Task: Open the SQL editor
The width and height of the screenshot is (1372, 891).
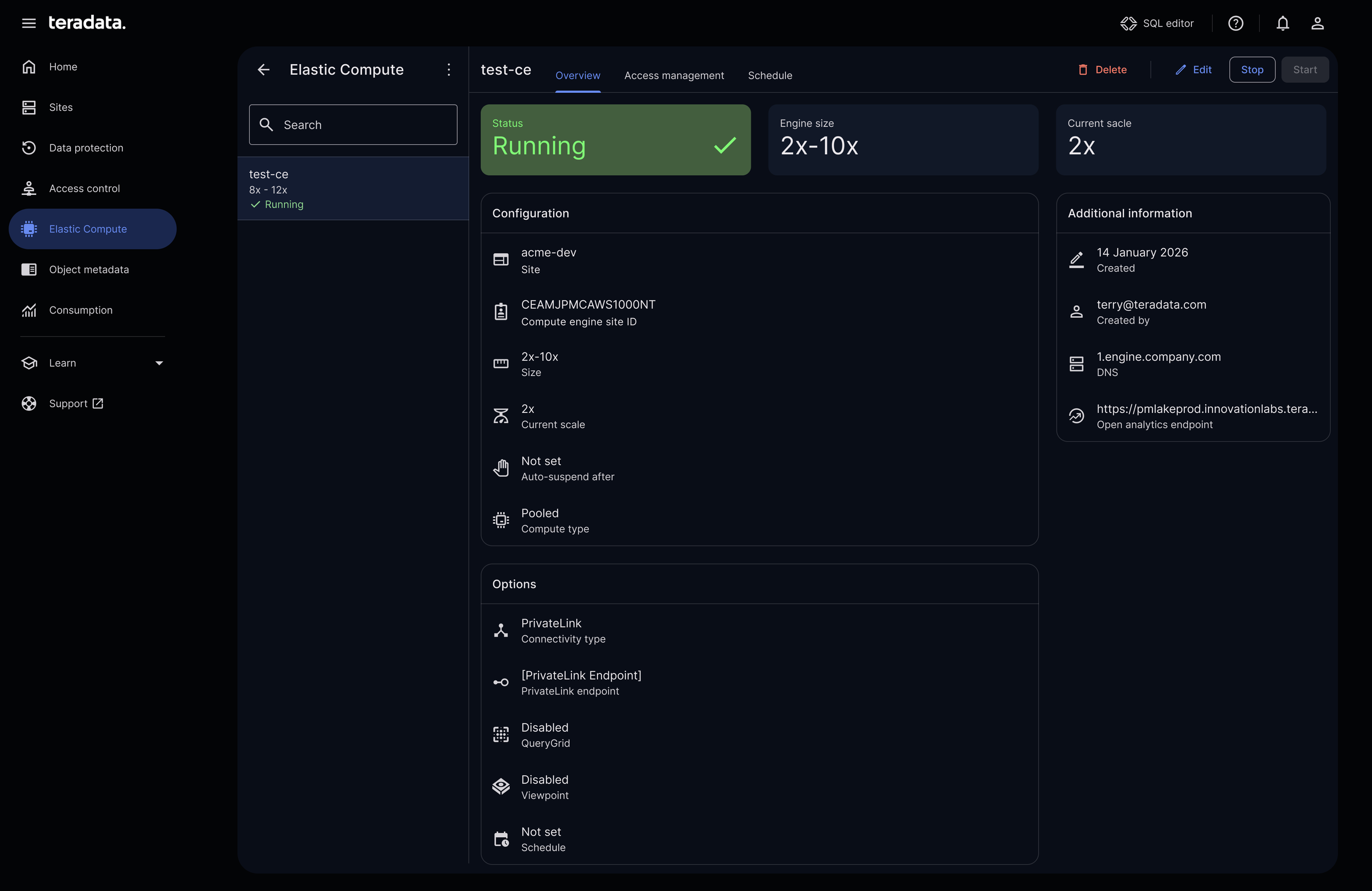Action: [1157, 23]
